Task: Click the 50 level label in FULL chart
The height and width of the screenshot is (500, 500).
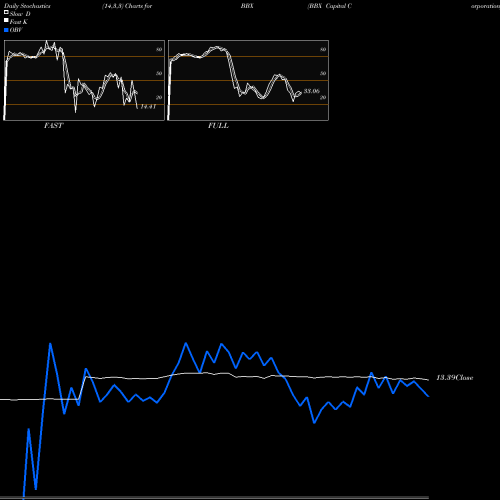Action: pyautogui.click(x=323, y=73)
